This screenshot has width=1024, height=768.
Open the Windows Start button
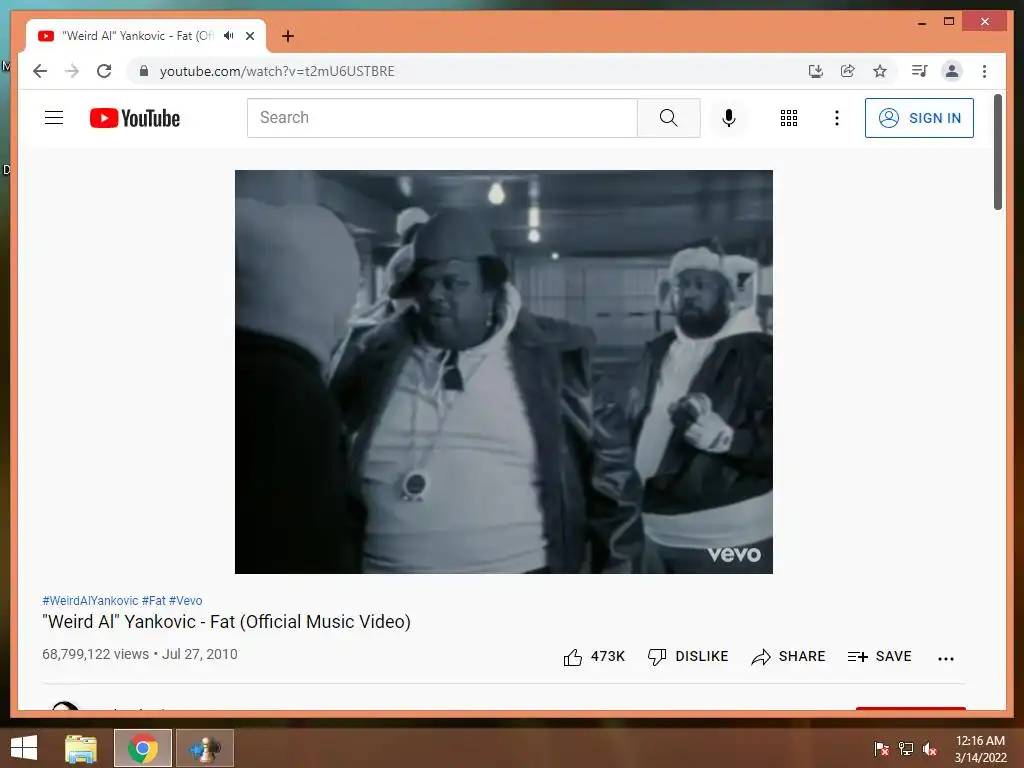click(24, 748)
